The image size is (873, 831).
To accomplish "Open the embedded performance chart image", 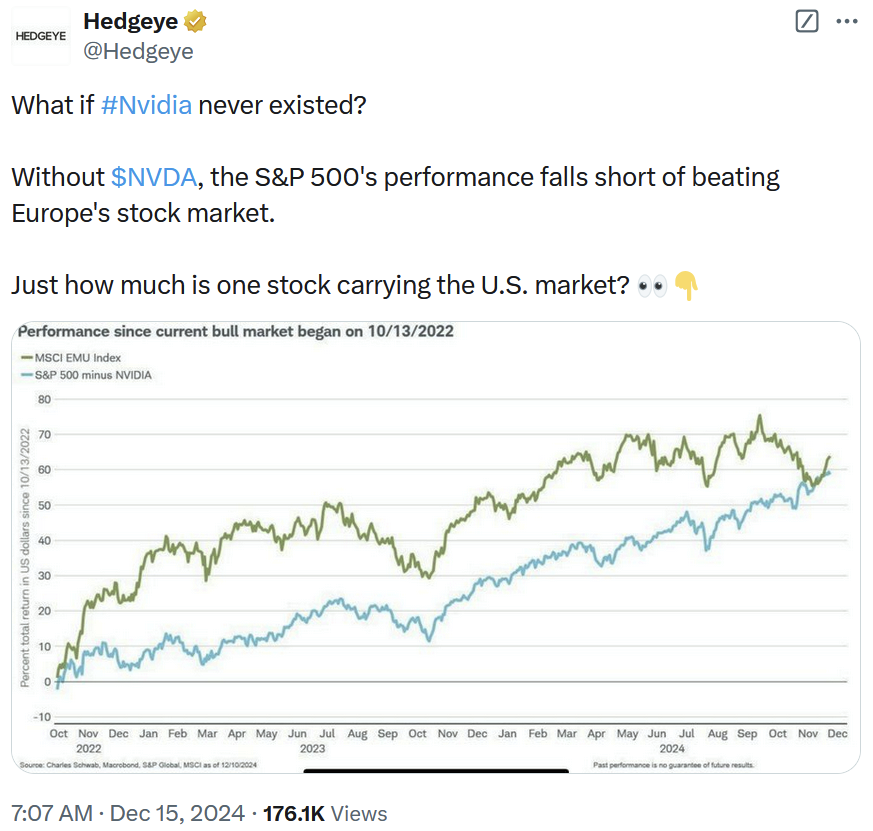I will [436, 547].
